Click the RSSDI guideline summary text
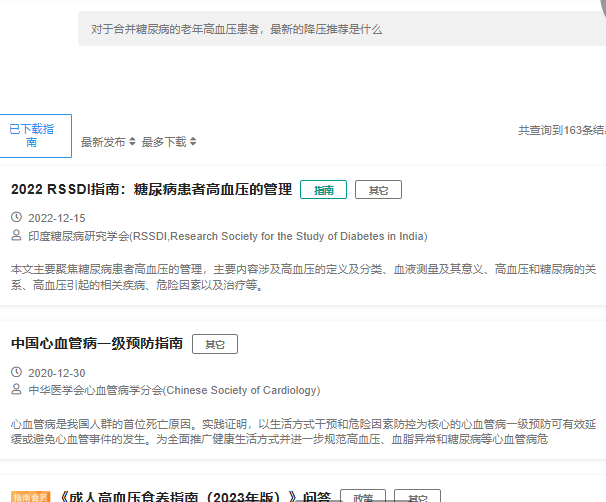 tap(300, 277)
